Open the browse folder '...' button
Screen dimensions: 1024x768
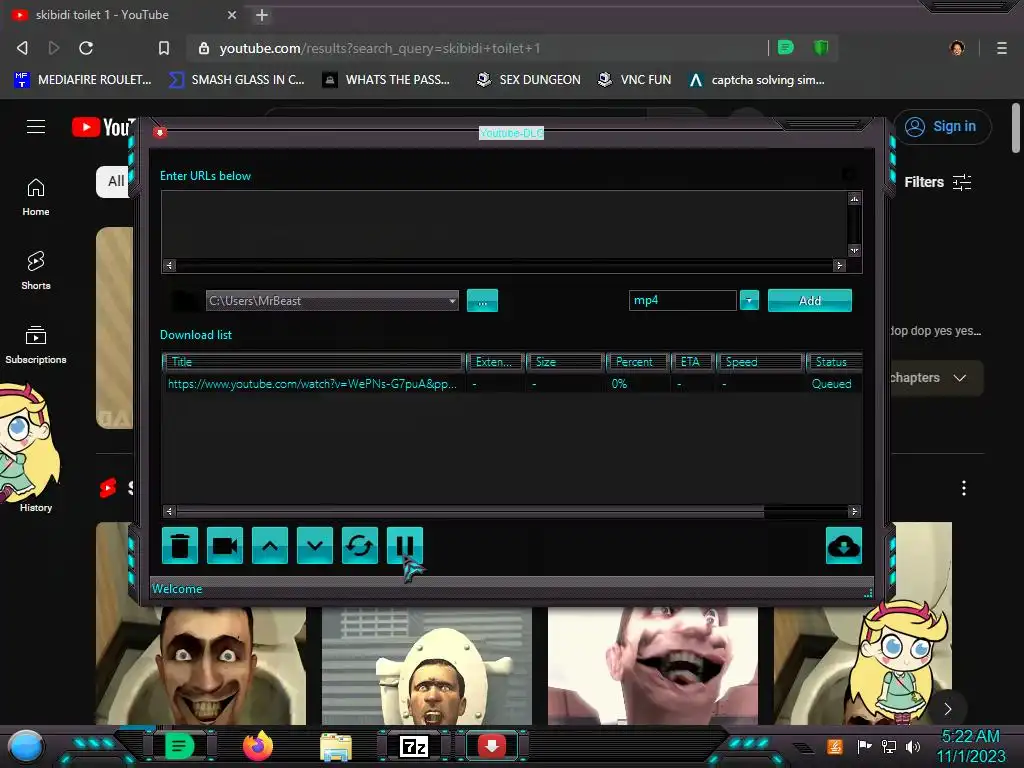(482, 300)
